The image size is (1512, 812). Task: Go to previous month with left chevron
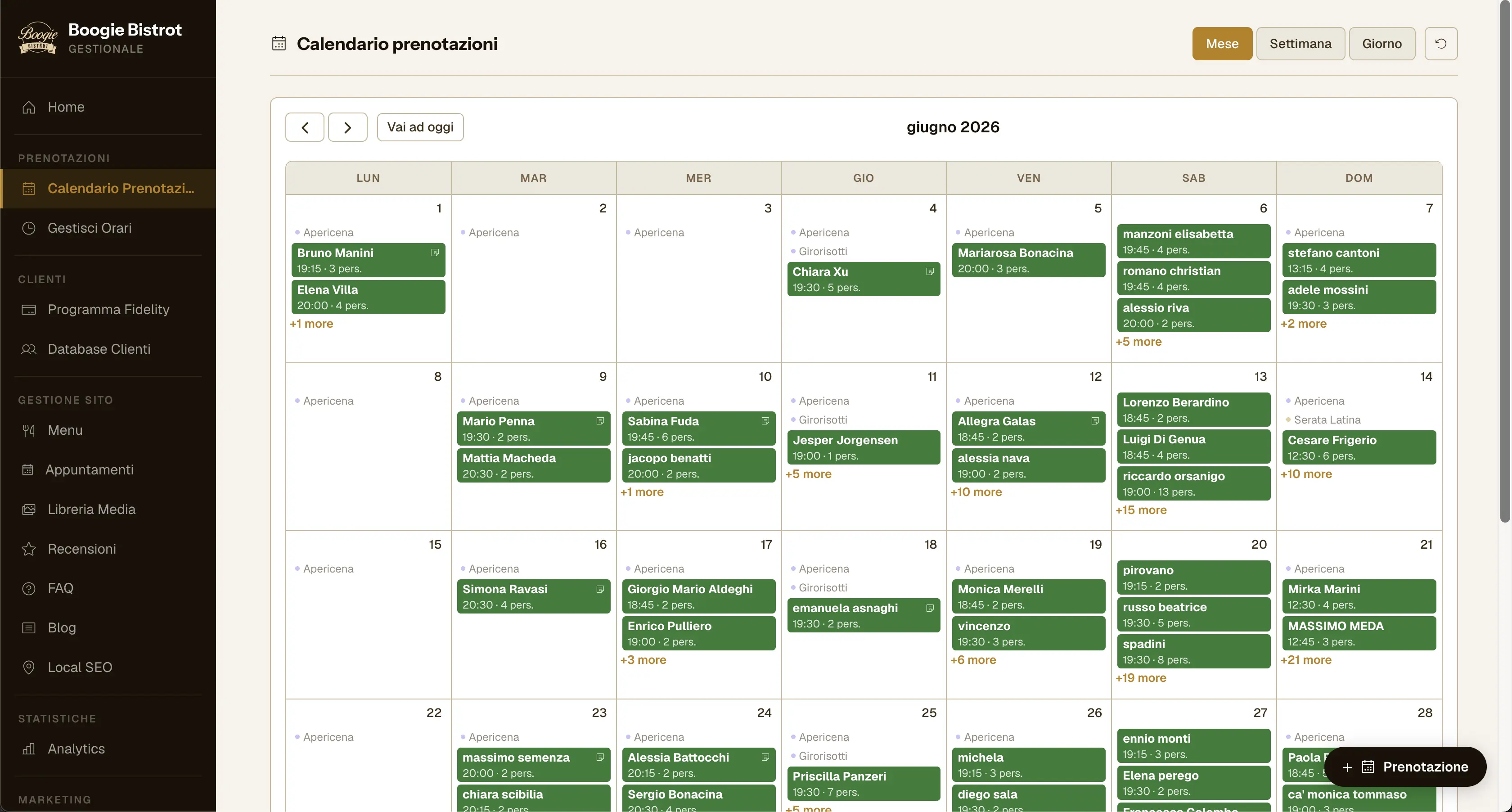(305, 127)
